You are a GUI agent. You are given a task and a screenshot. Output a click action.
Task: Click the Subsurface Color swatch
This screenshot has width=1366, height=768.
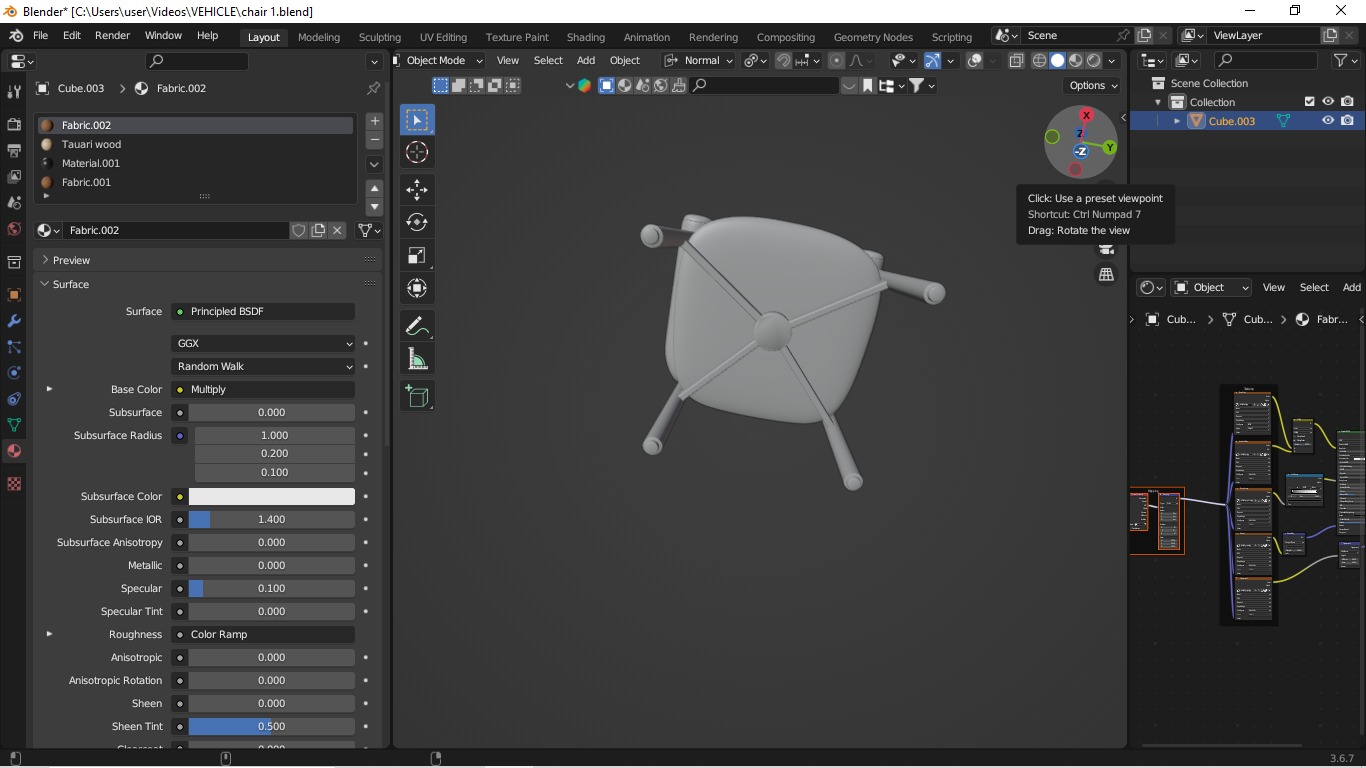tap(272, 496)
